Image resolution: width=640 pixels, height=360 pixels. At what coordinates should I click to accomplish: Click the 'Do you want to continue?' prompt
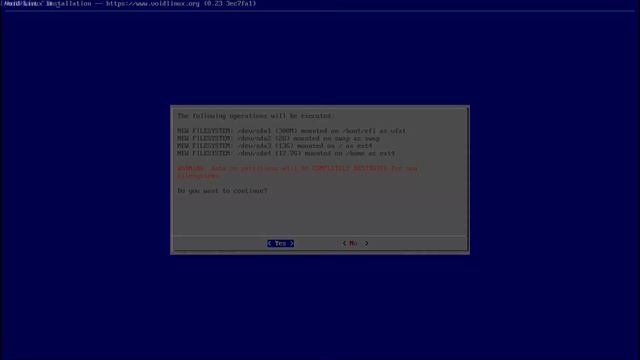(222, 191)
